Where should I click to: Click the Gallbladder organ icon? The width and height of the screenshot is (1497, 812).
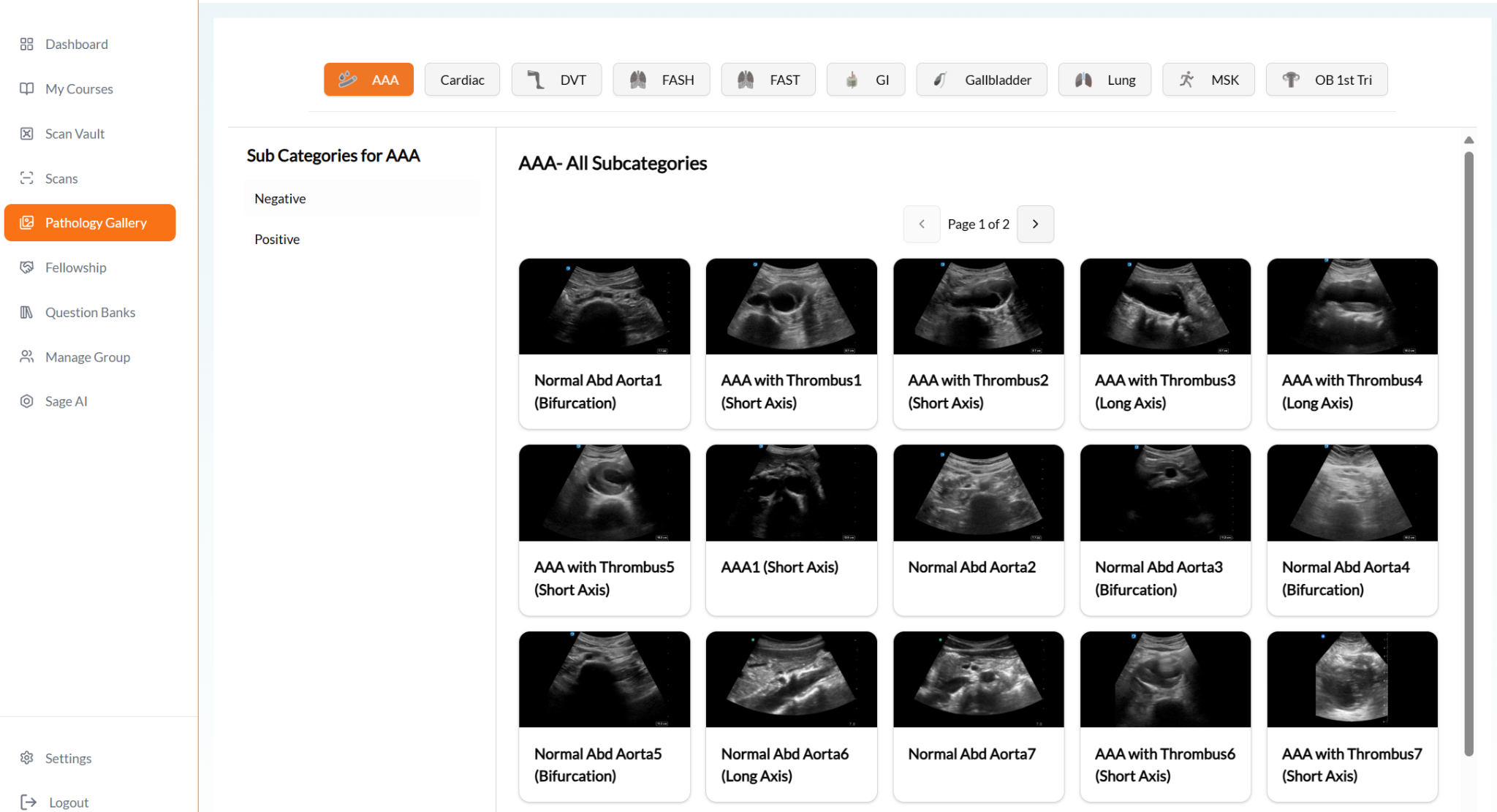tap(941, 80)
